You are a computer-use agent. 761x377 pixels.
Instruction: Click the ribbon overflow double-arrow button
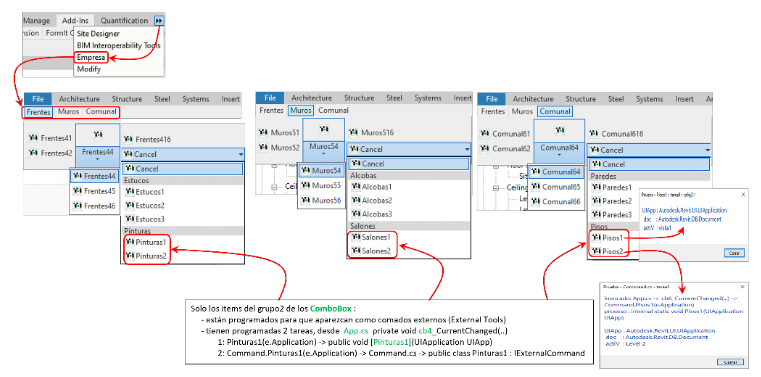coord(159,20)
